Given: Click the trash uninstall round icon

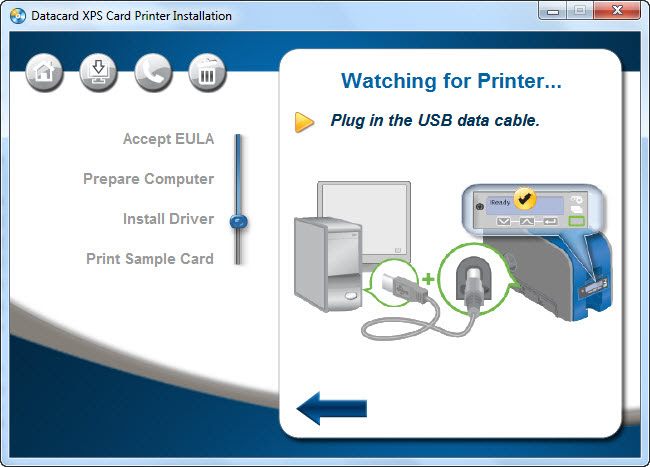Looking at the screenshot, I should pos(207,72).
